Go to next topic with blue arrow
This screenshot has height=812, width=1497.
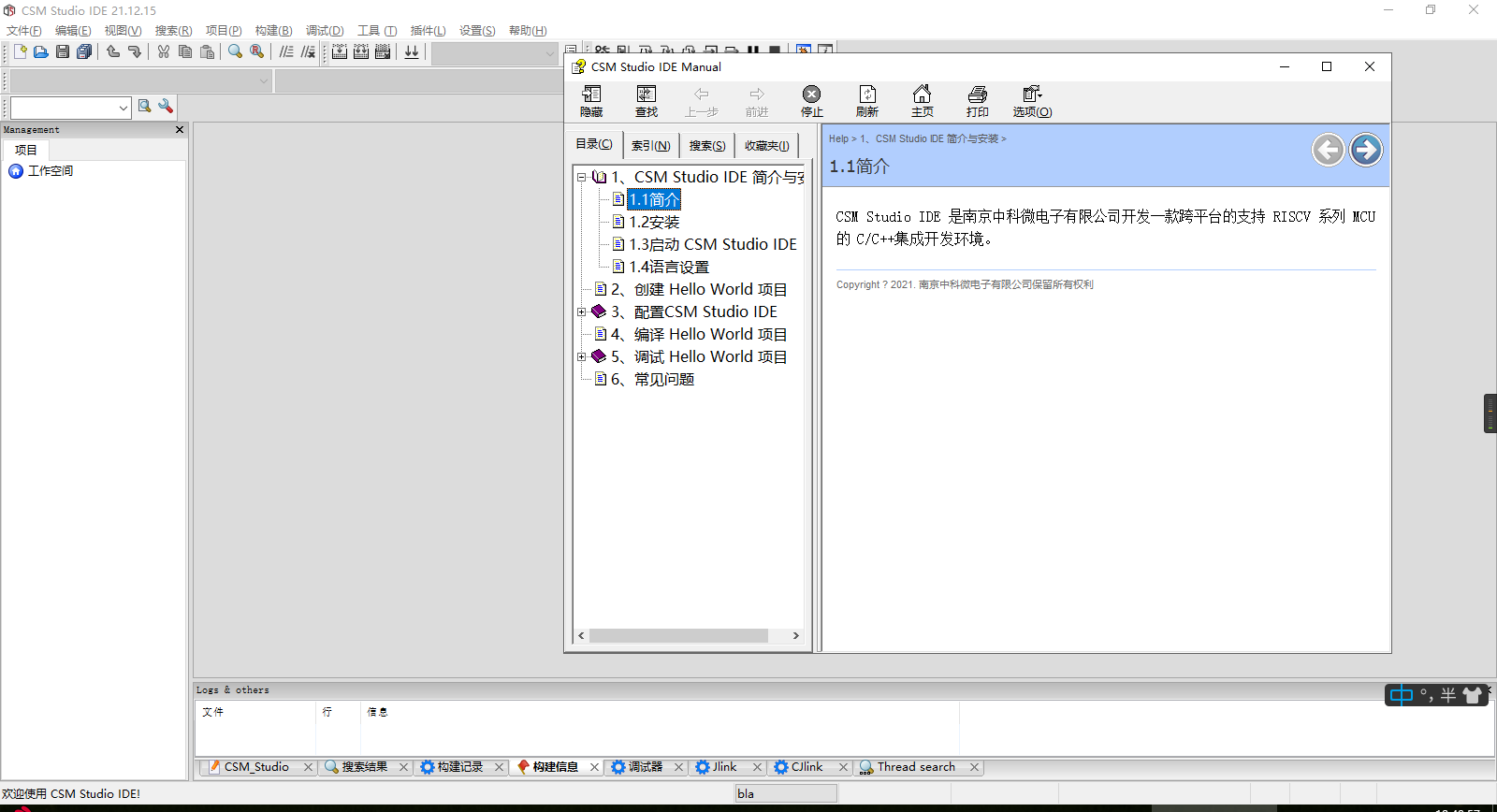click(x=1366, y=150)
